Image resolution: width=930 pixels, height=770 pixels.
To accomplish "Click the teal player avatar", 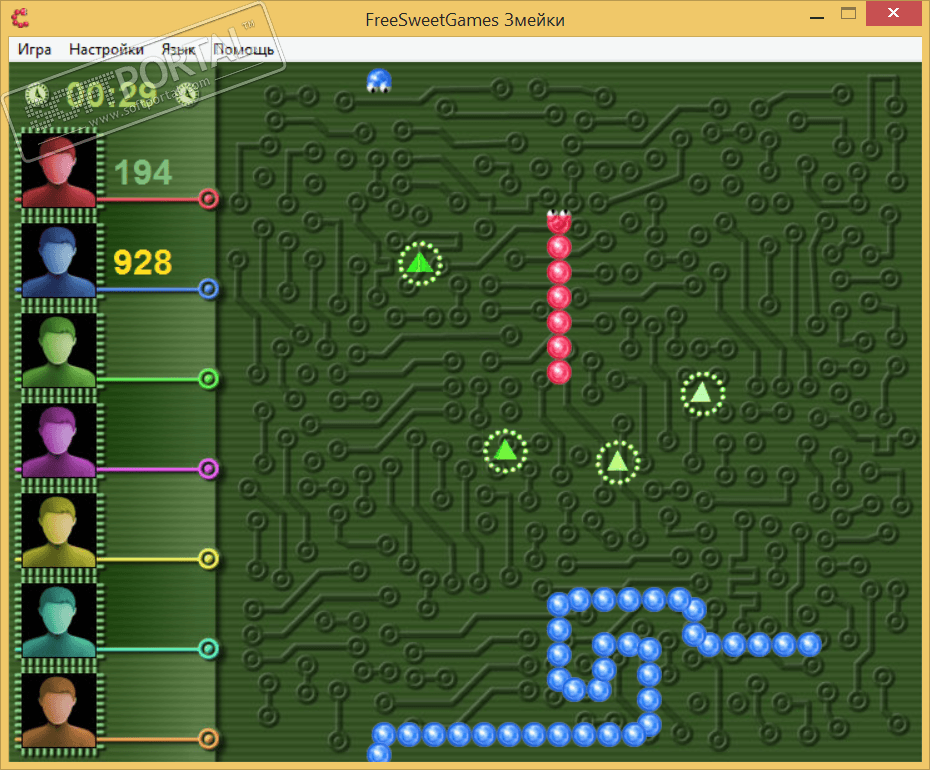I will pyautogui.click(x=59, y=621).
